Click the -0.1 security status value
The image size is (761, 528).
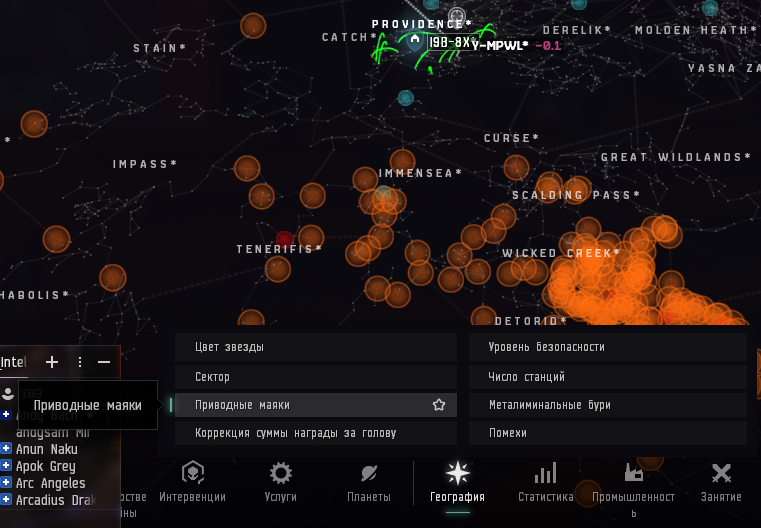coord(548,46)
